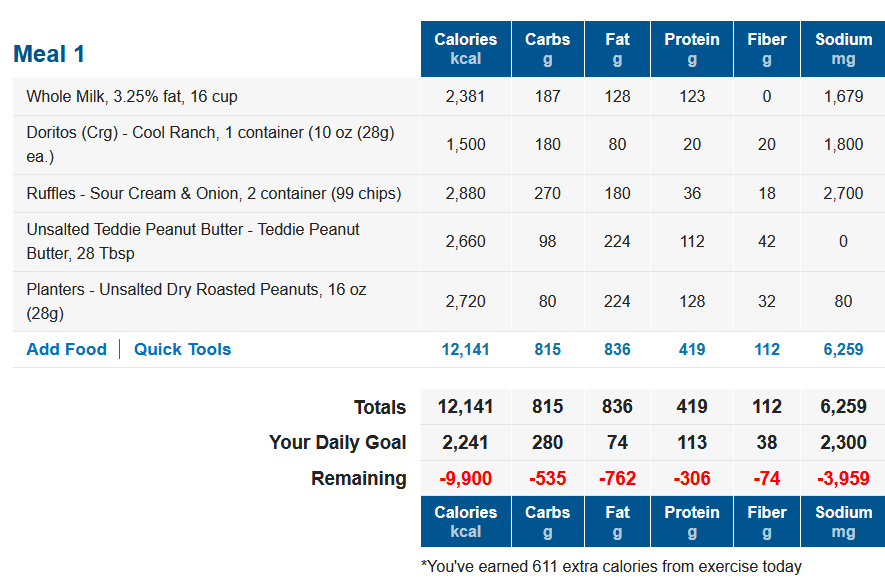Click the Meal 1 heading
The width and height of the screenshot is (885, 579).
click(49, 54)
